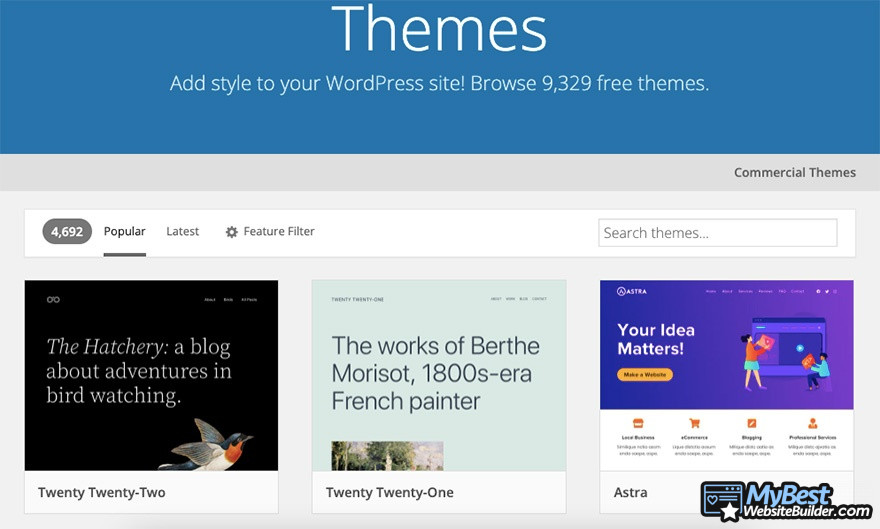Click the Local Business storefront icon

tap(638, 423)
